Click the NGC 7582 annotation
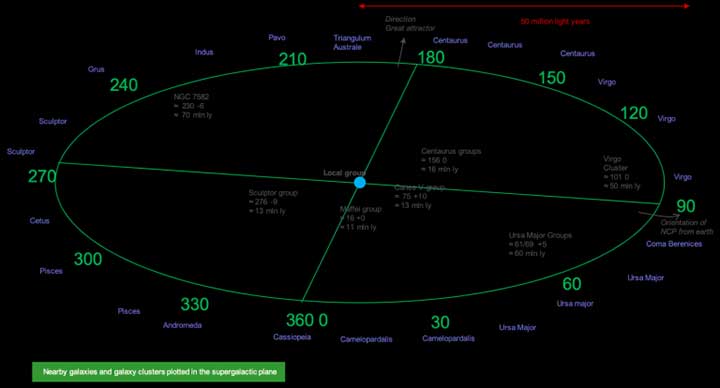 pyautogui.click(x=193, y=106)
